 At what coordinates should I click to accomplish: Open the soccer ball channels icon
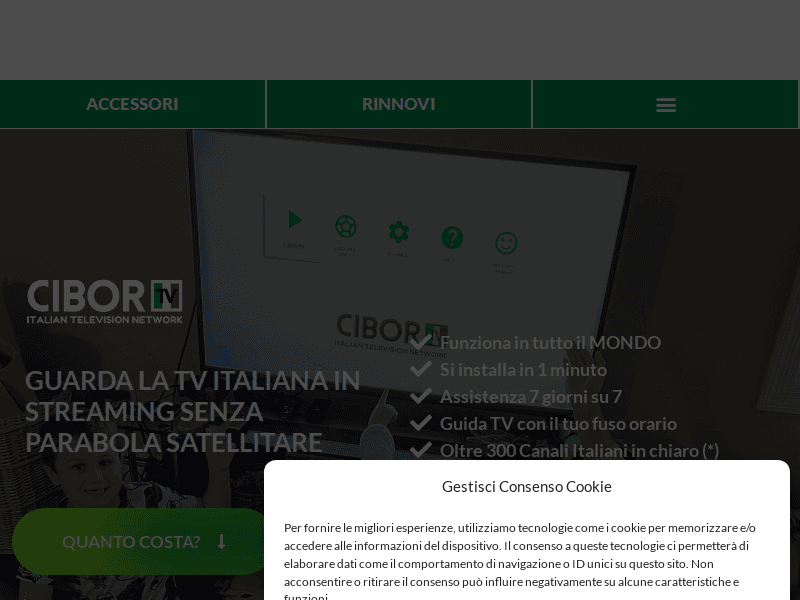point(346,226)
